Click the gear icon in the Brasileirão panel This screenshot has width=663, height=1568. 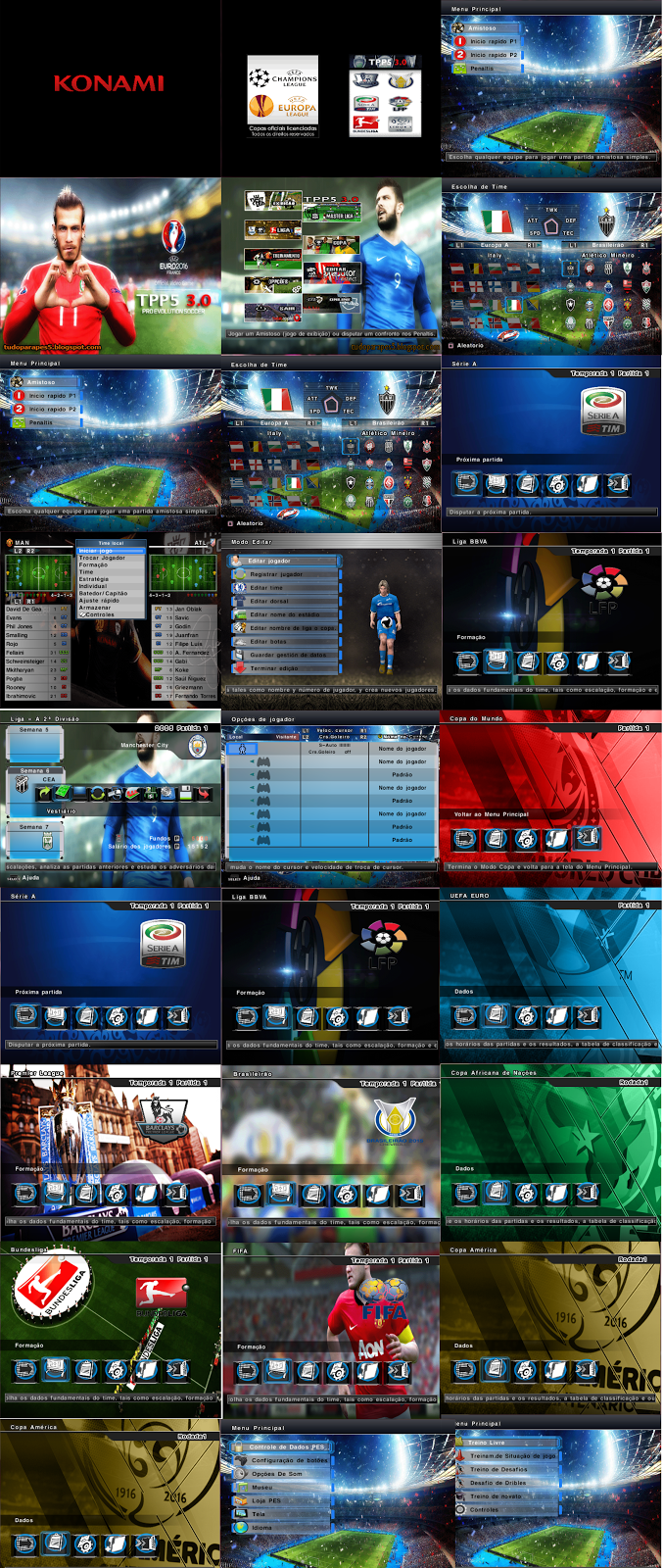coord(346,1194)
